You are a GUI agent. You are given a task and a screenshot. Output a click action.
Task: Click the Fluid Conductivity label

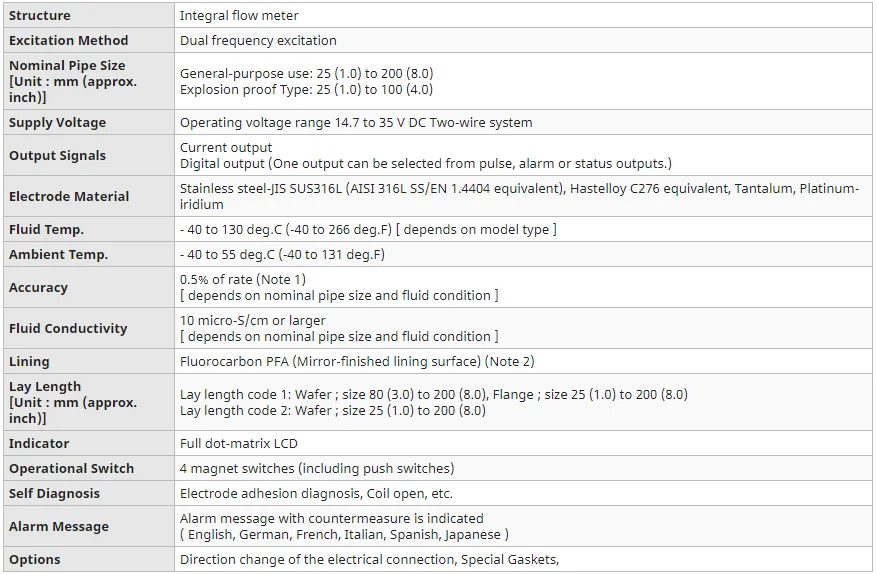click(x=68, y=328)
